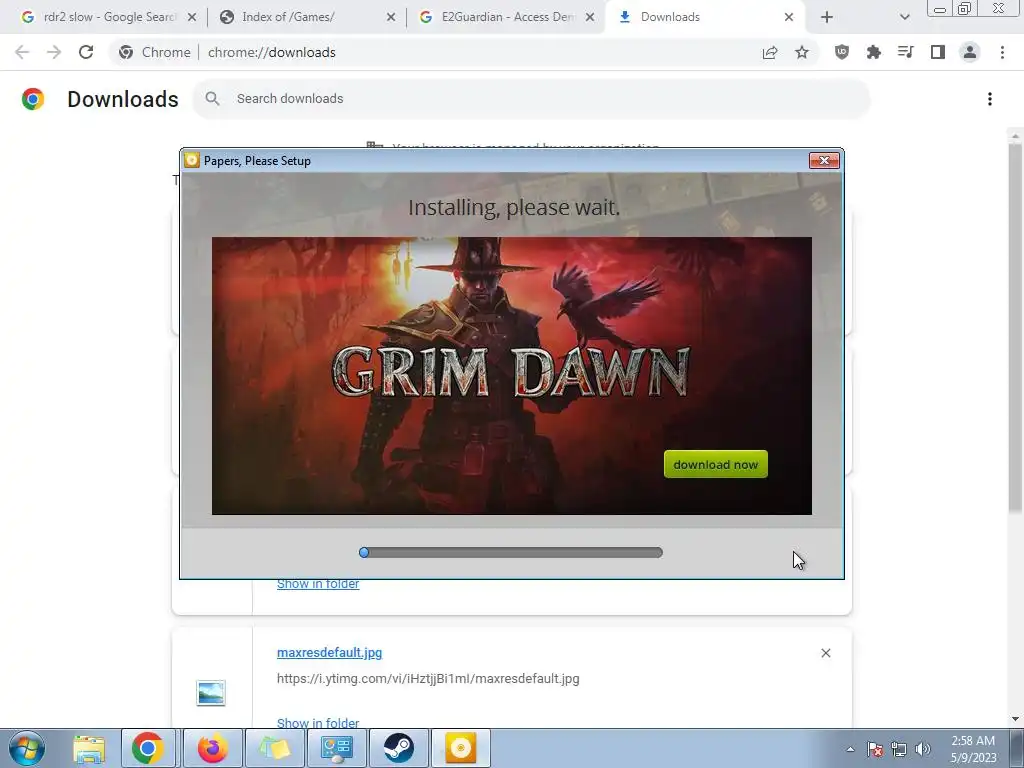Screen dimensions: 1024x768
Task: Open the yellow setup installer taskbar icon
Action: point(460,748)
